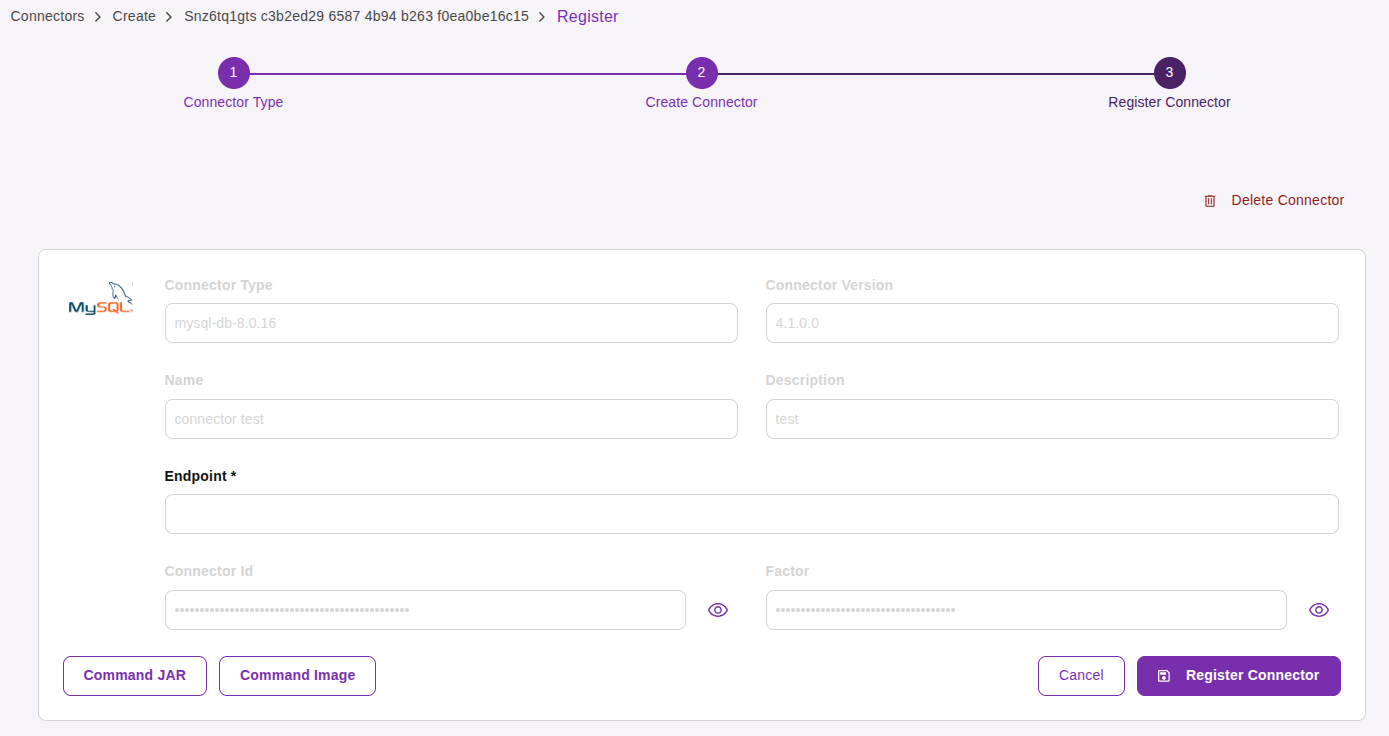Click the Command JAR button
This screenshot has width=1389, height=736.
[x=134, y=675]
